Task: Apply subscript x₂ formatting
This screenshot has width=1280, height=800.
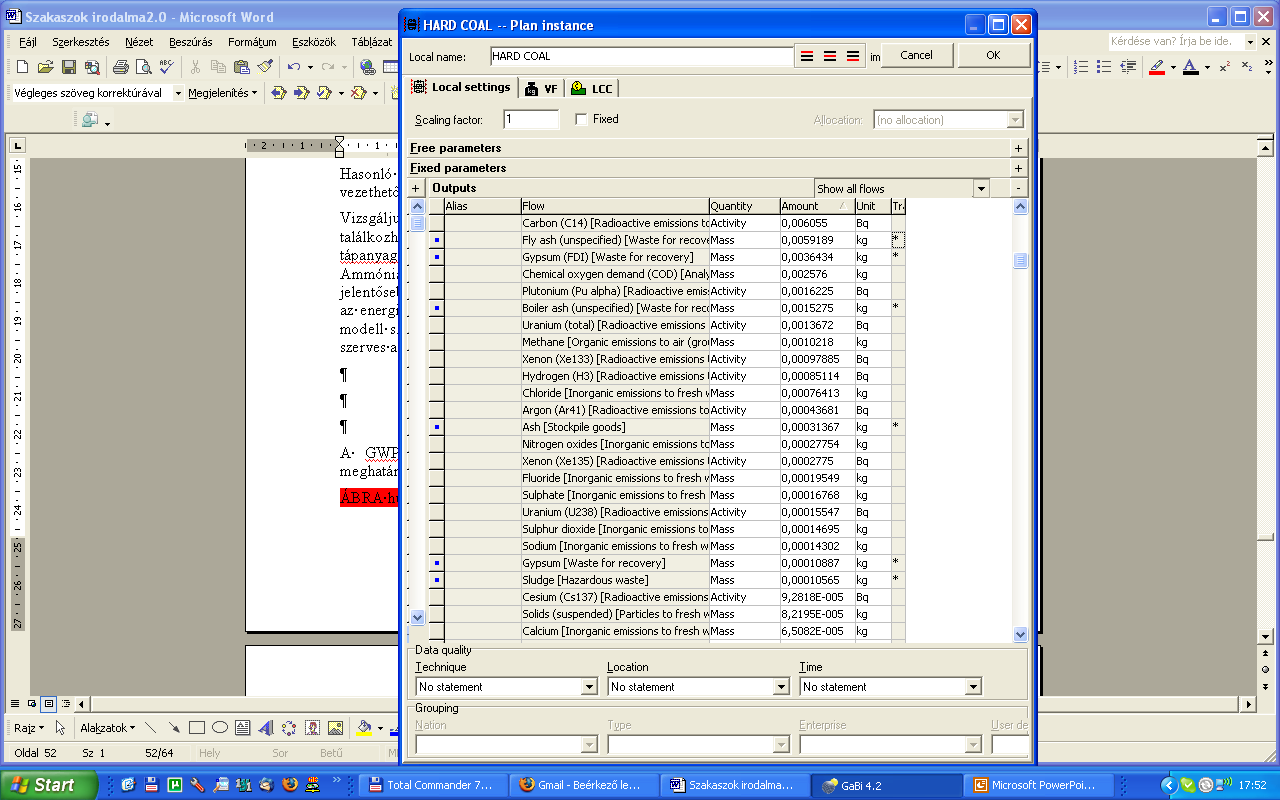Action: [1247, 67]
